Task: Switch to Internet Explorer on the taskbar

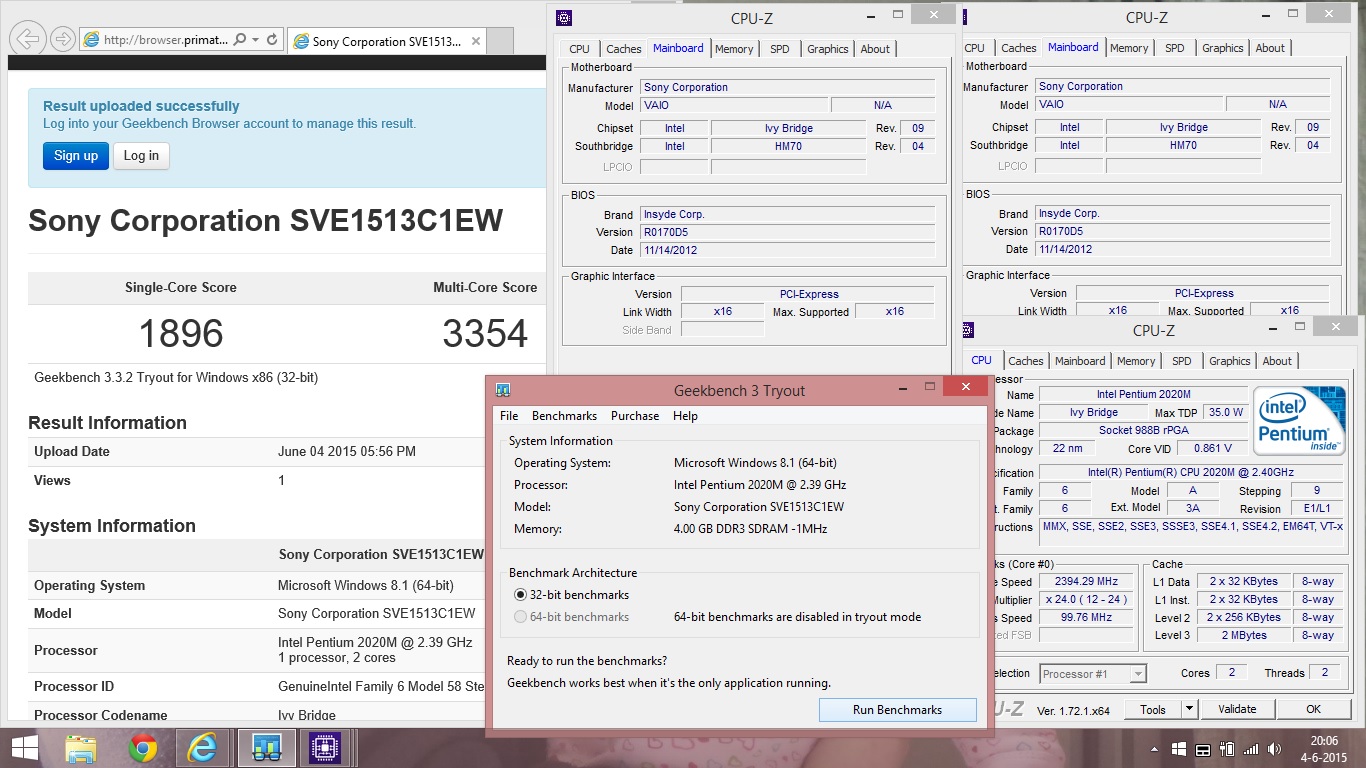Action: coord(204,748)
